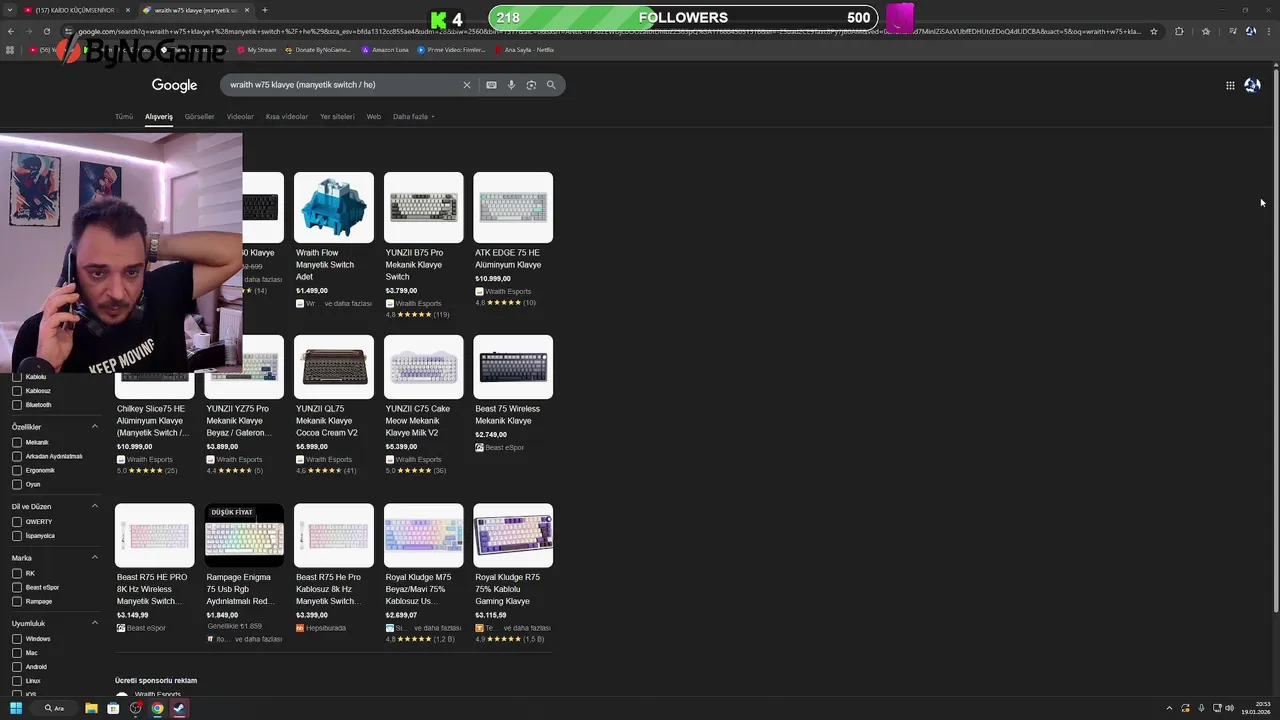Tick the Android compatibility checkbox
This screenshot has width=1280, height=720.
coord(17,667)
